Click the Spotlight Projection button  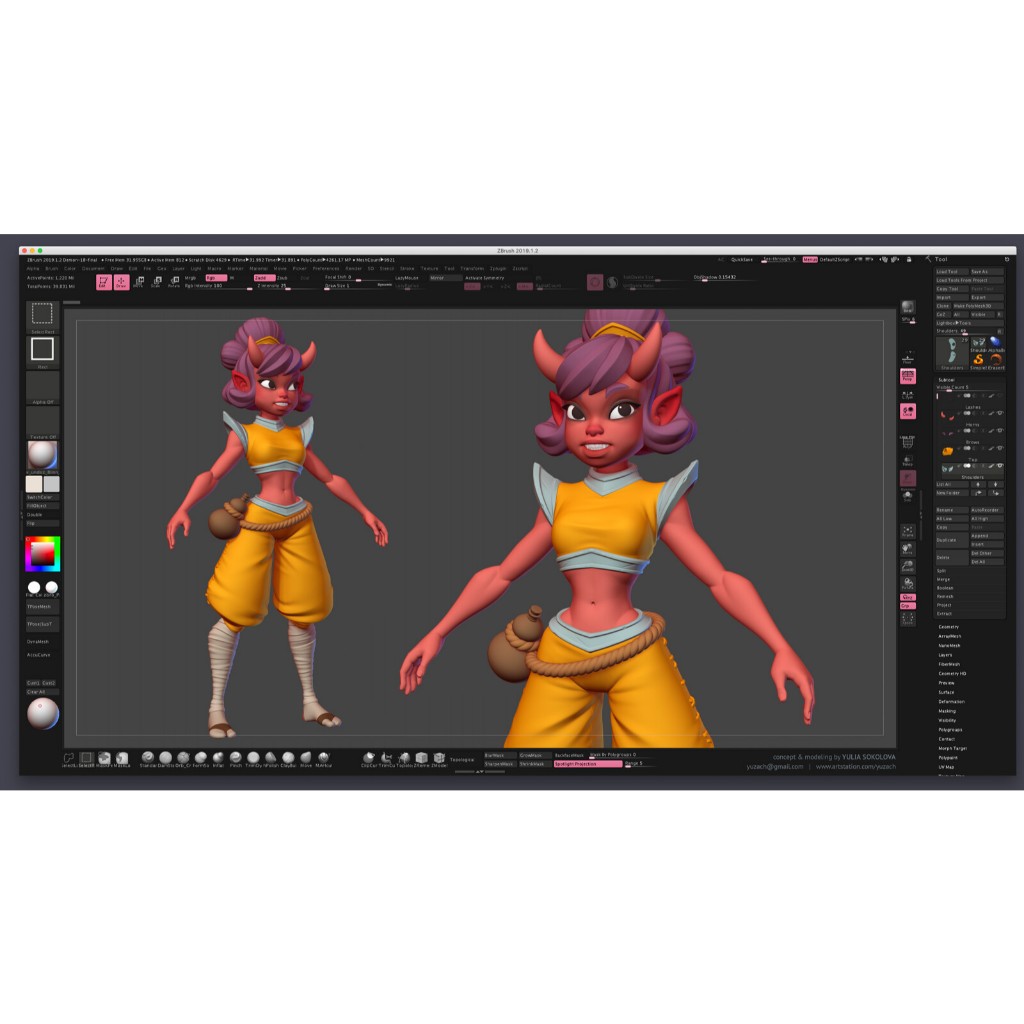(x=588, y=763)
